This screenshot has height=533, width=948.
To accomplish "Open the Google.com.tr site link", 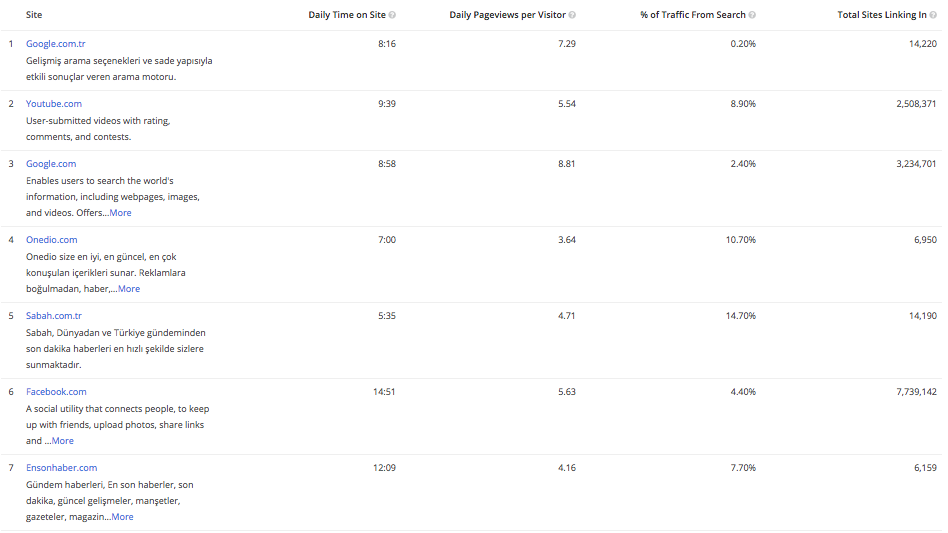I will click(55, 44).
